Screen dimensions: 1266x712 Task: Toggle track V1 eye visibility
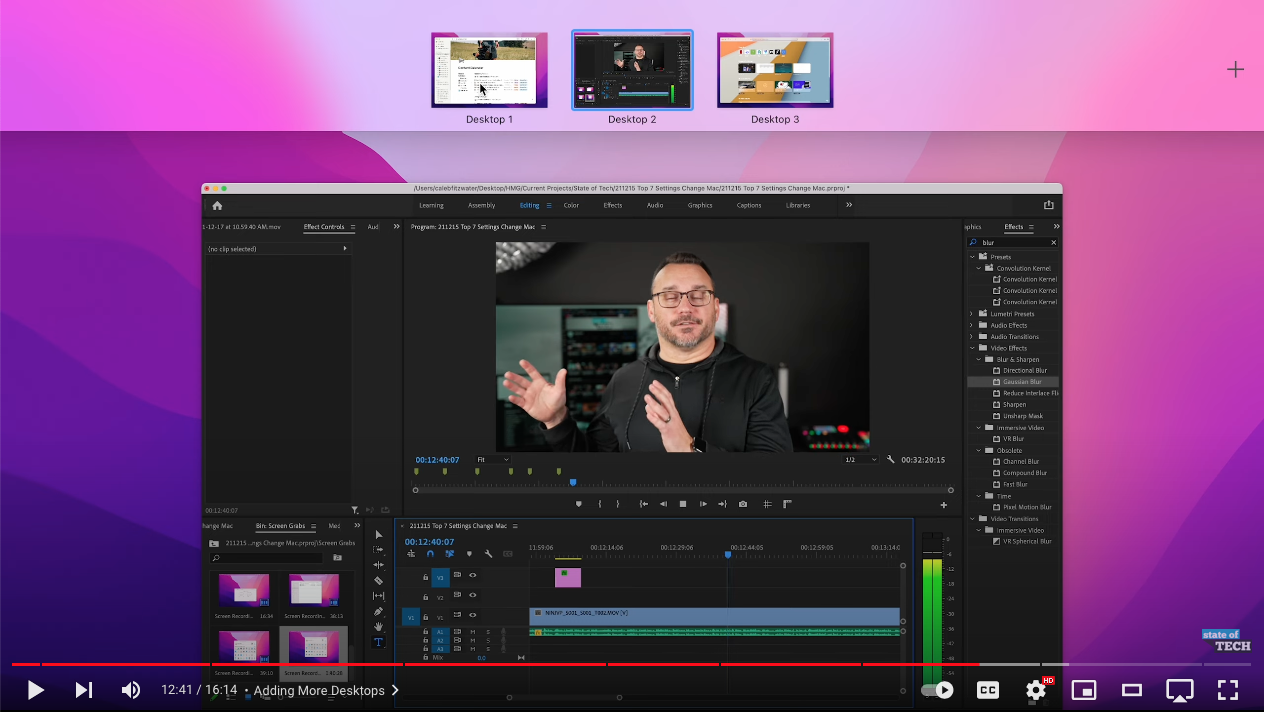(x=473, y=615)
